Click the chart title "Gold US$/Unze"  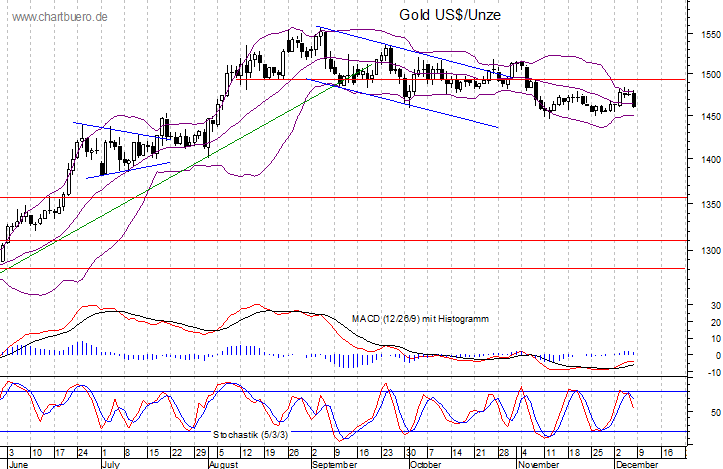pyautogui.click(x=450, y=15)
